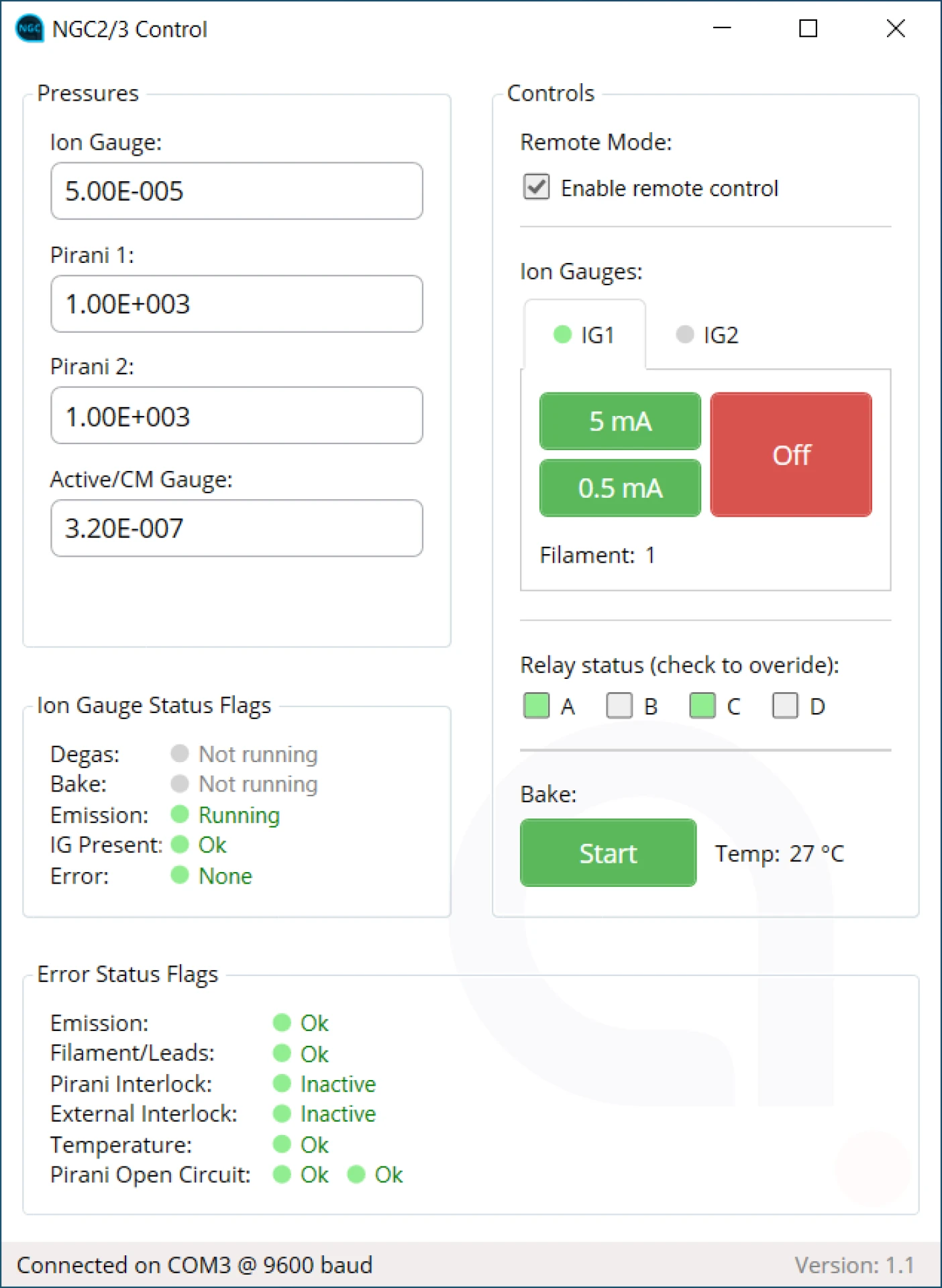942x1288 pixels.
Task: Click the green Emission running status indicator
Action: [x=179, y=814]
